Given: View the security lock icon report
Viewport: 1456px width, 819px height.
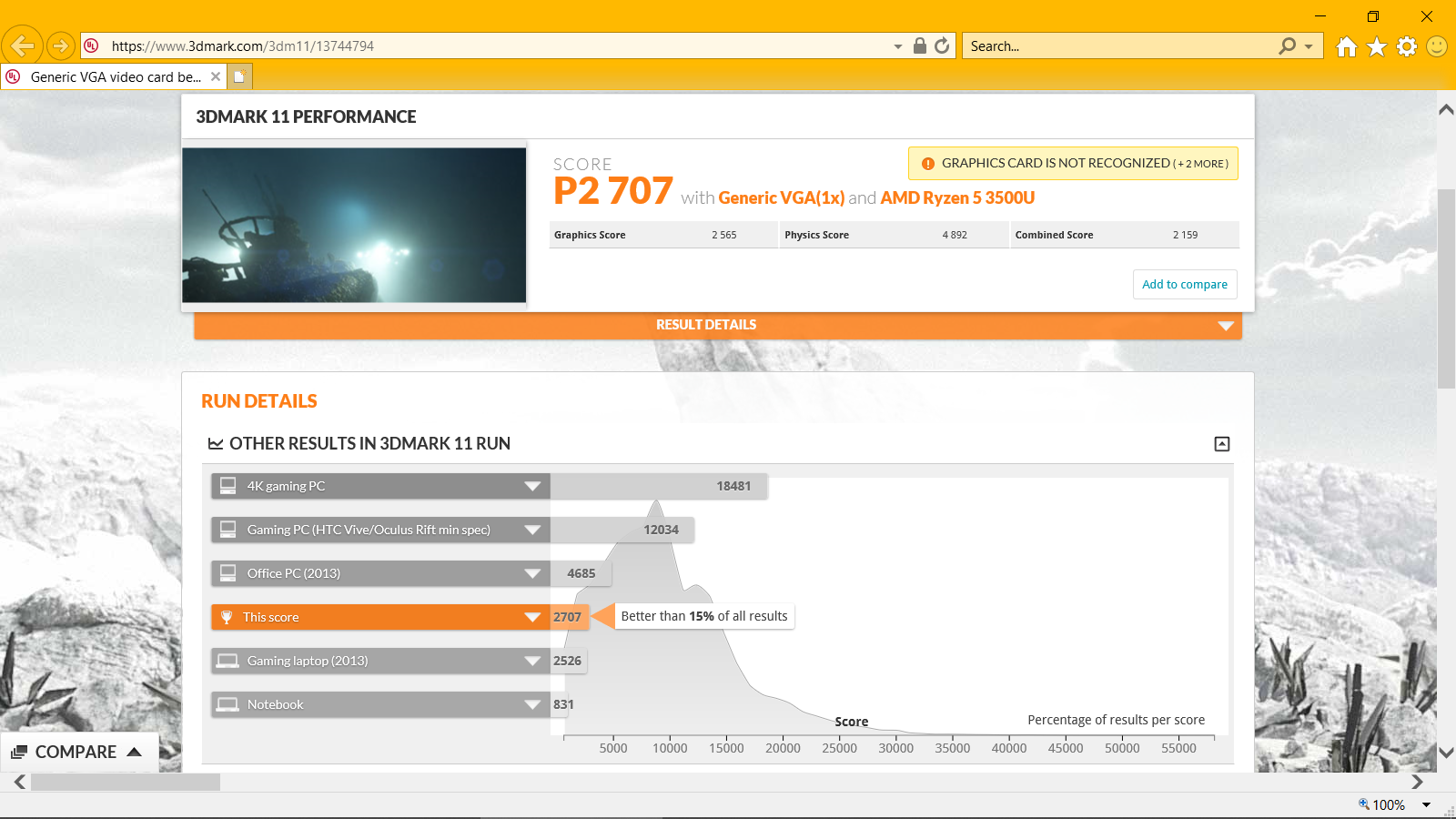Looking at the screenshot, I should click(x=920, y=45).
